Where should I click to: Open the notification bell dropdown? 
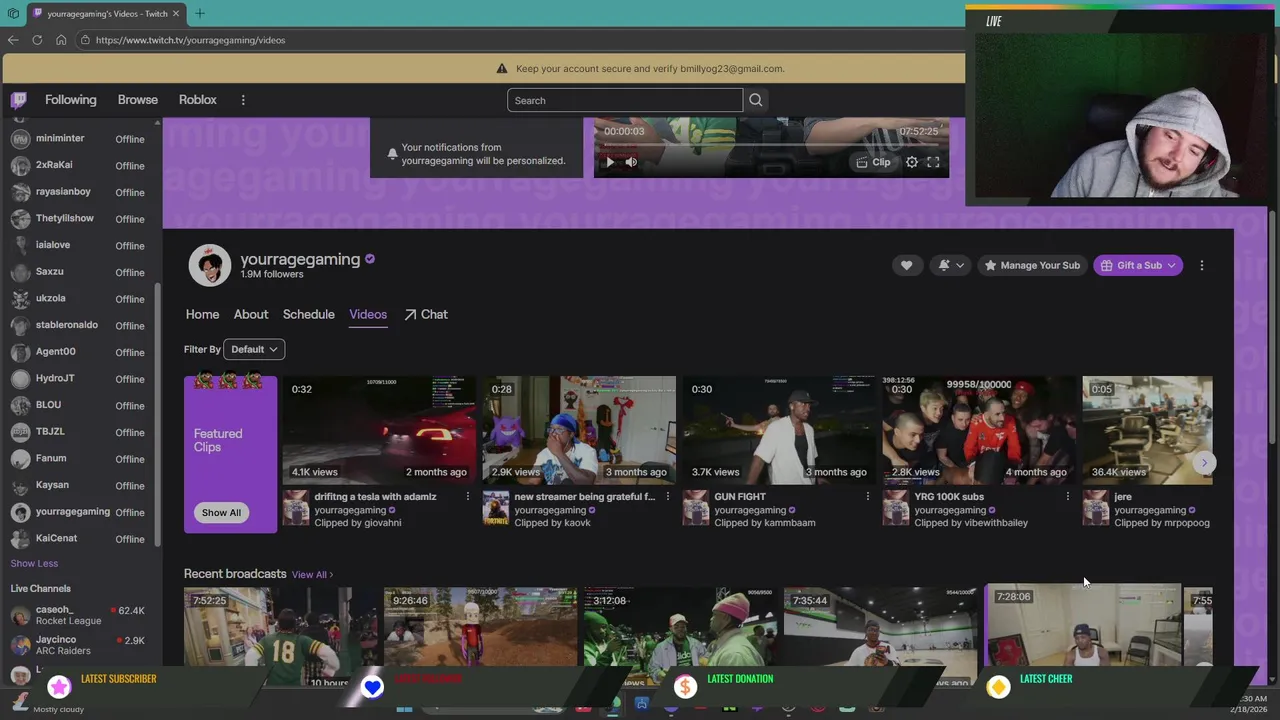[x=951, y=265]
